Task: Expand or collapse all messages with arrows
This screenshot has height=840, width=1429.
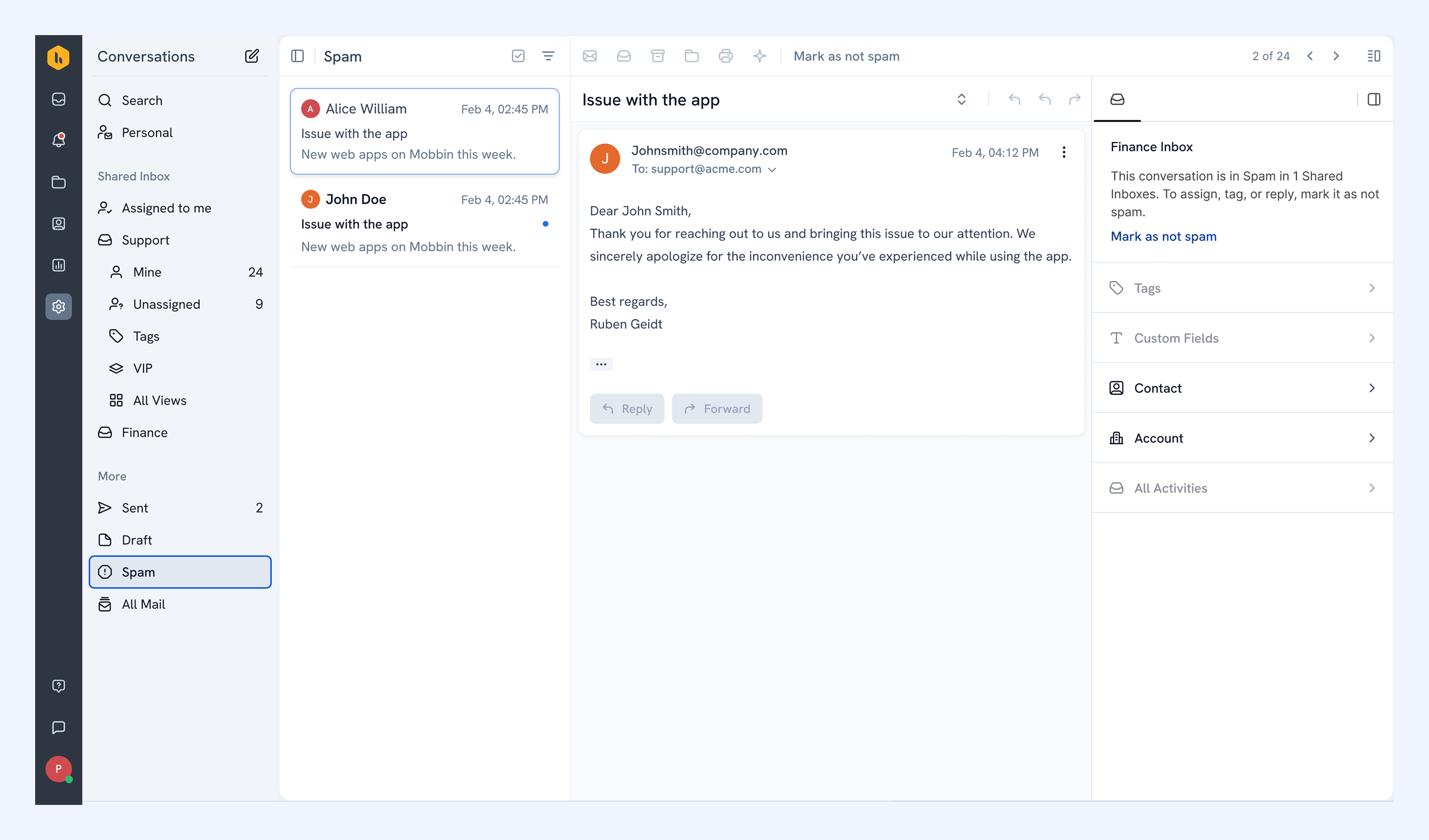Action: coord(962,100)
